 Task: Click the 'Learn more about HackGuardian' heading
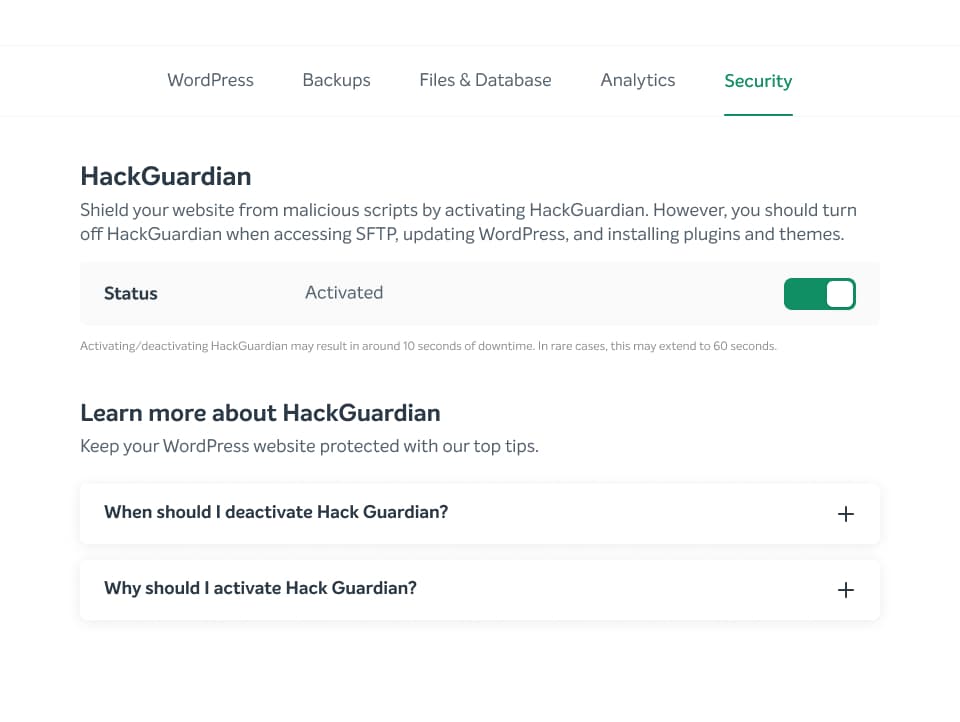coord(260,412)
